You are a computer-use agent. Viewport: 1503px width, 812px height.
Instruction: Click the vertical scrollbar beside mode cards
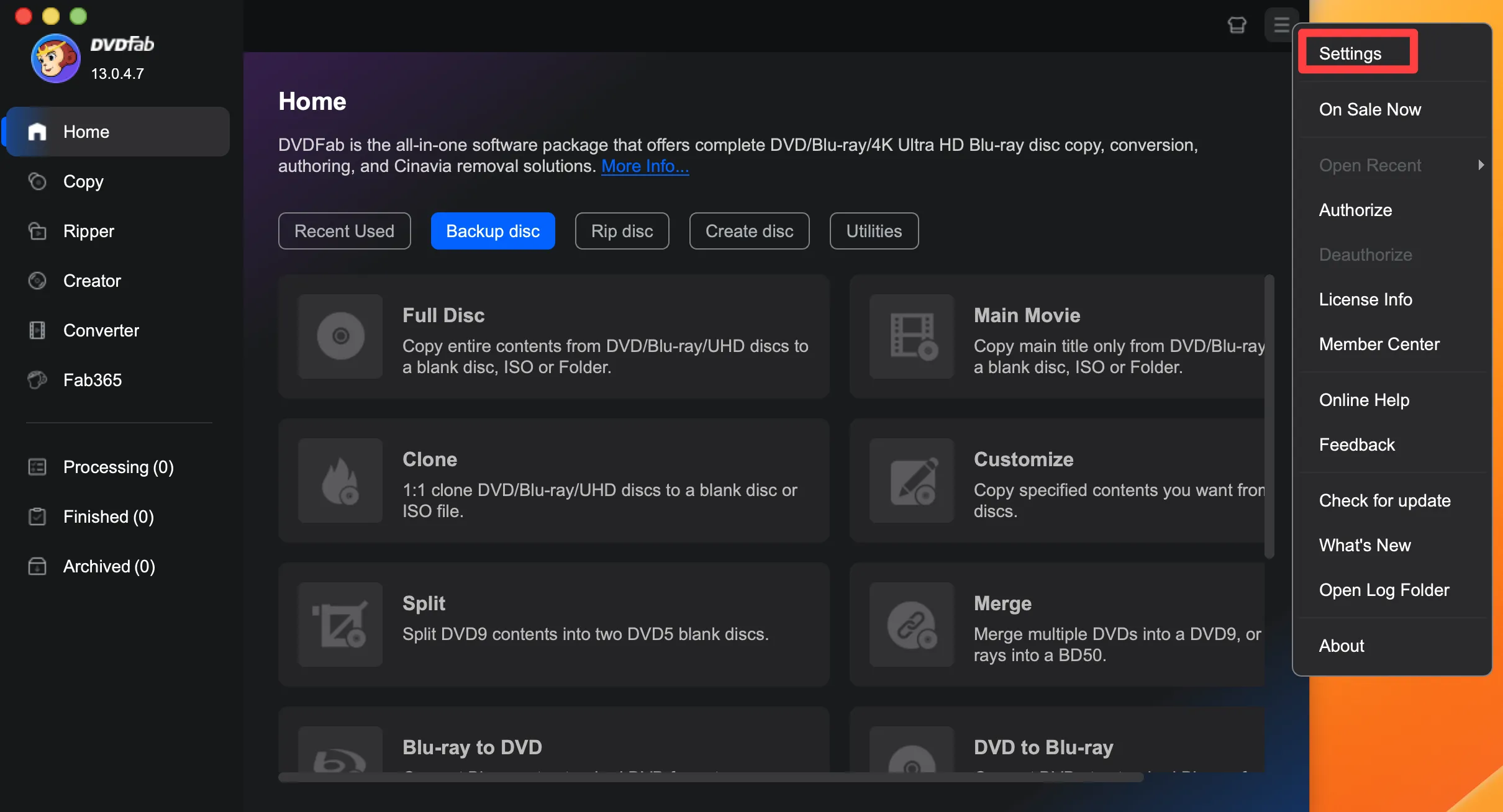pyautogui.click(x=1269, y=416)
